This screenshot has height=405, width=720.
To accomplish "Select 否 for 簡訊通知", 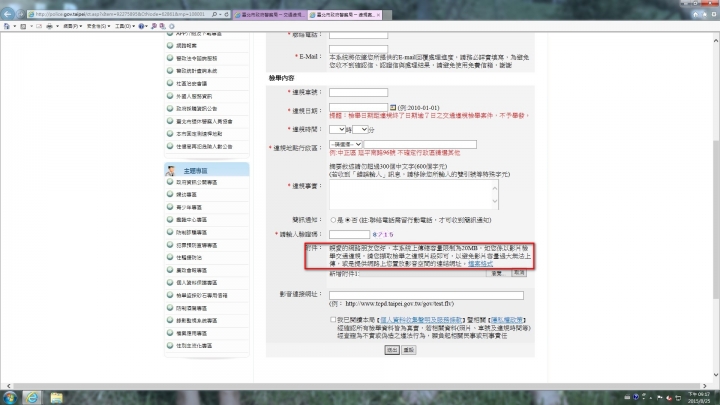I will (348, 220).
